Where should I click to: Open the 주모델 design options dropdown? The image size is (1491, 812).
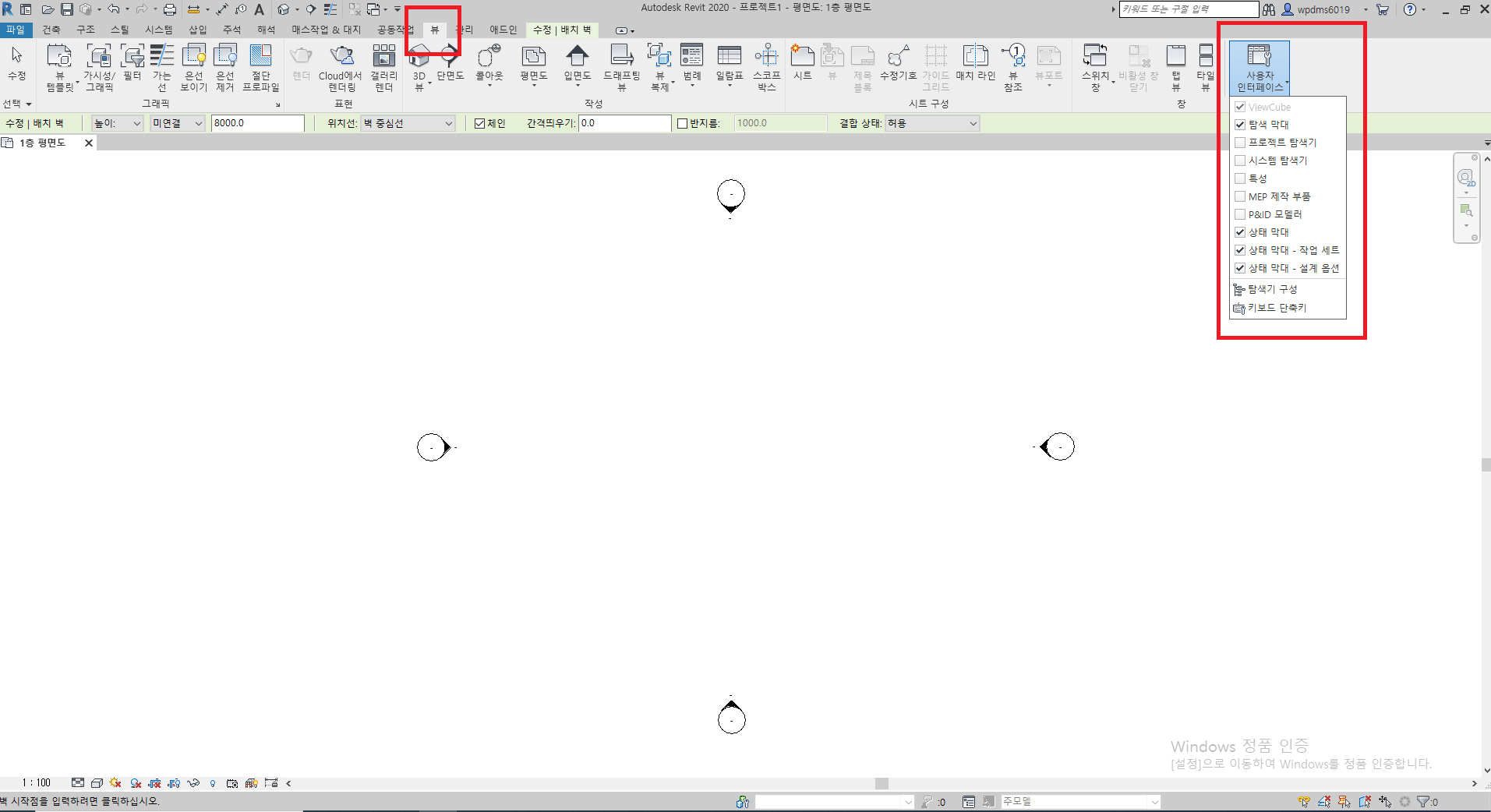tap(1081, 801)
